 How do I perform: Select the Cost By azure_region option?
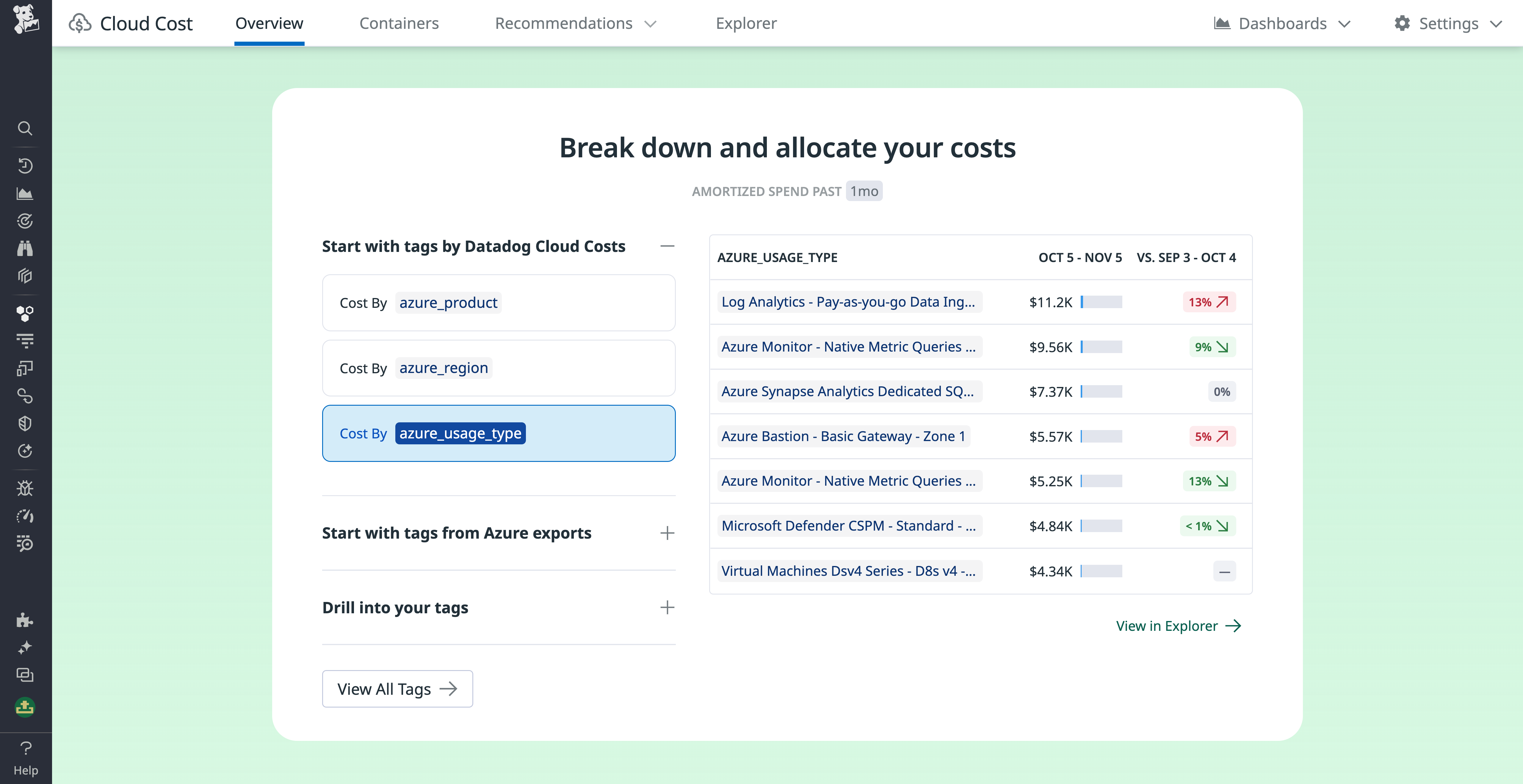pos(499,368)
